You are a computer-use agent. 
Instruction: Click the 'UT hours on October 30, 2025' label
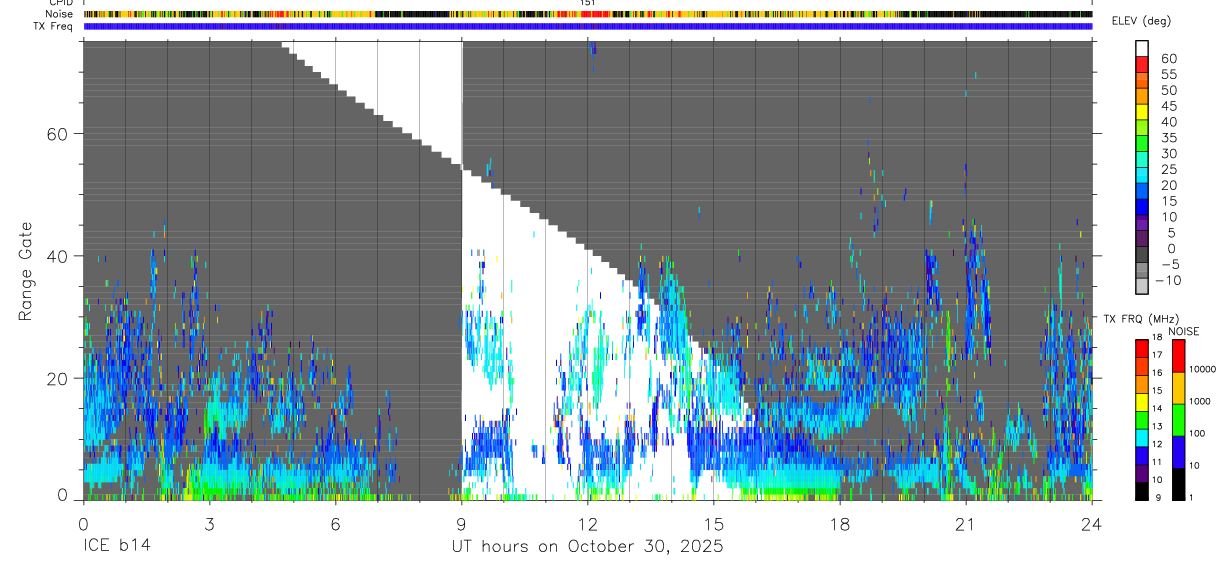(x=586, y=546)
